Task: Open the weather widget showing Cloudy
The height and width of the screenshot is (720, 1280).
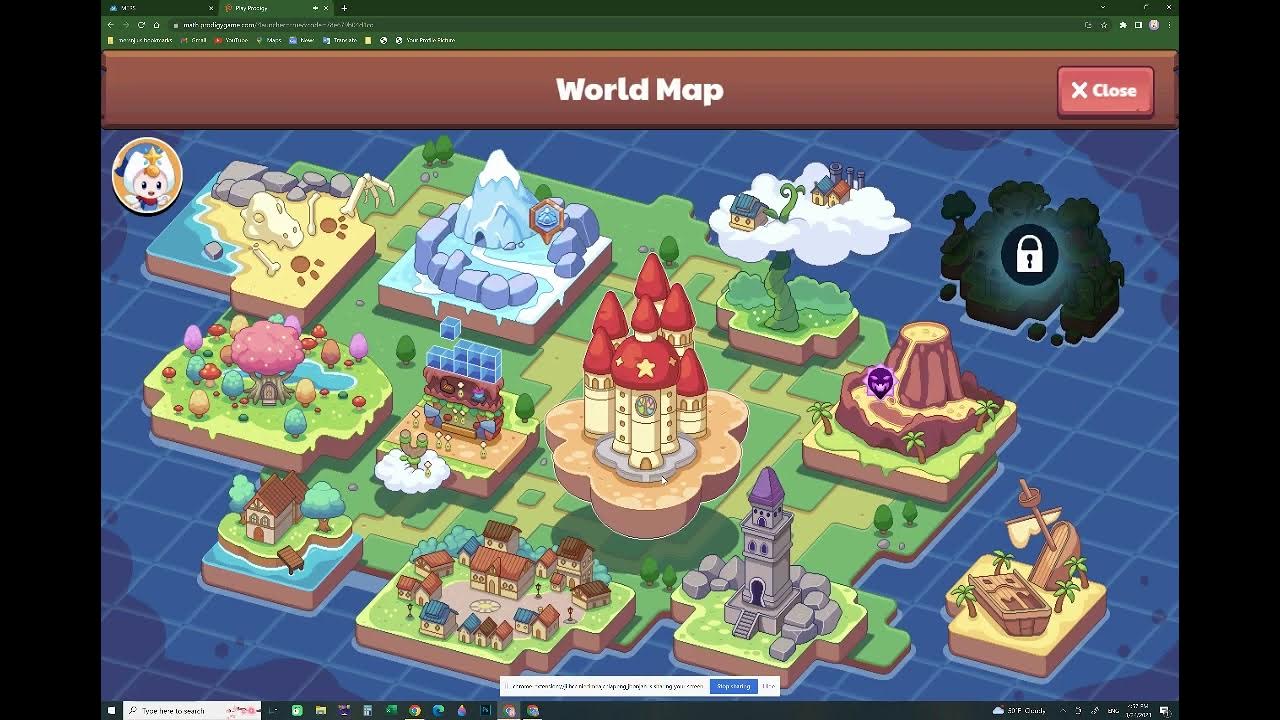Action: 1021,710
